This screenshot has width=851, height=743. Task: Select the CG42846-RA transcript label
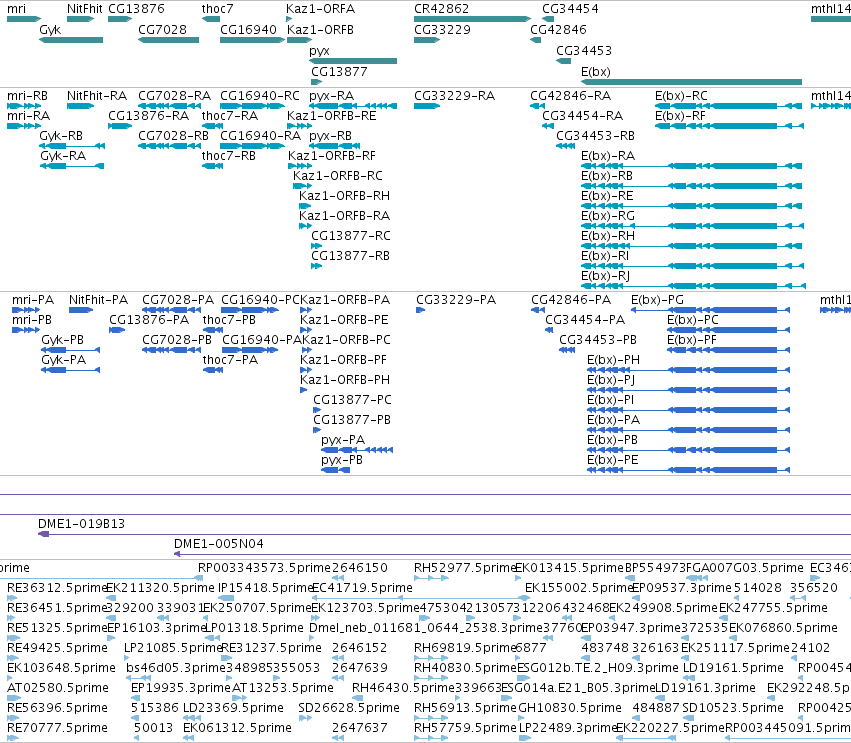(570, 96)
